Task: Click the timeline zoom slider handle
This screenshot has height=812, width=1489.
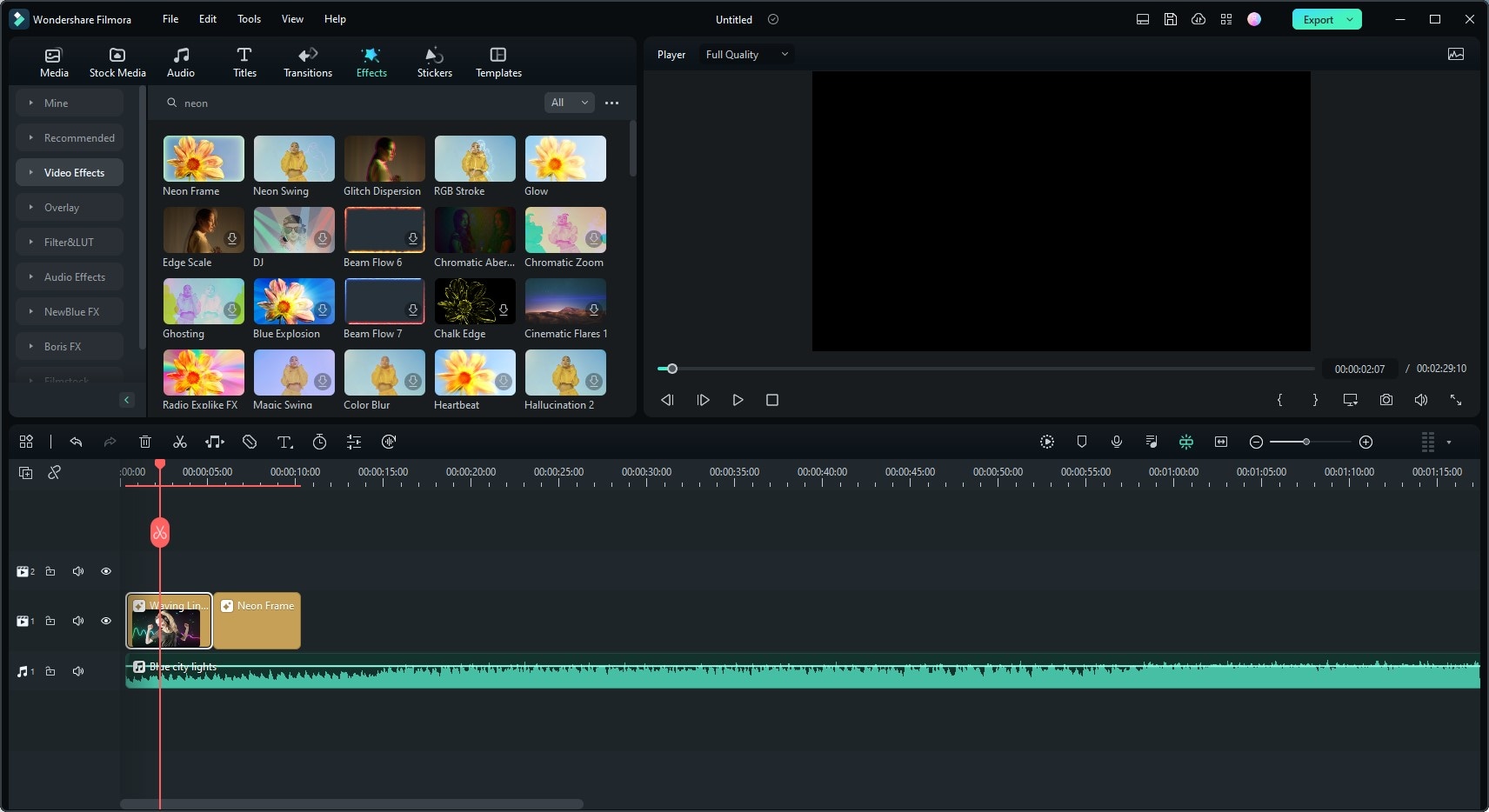Action: (x=1305, y=443)
